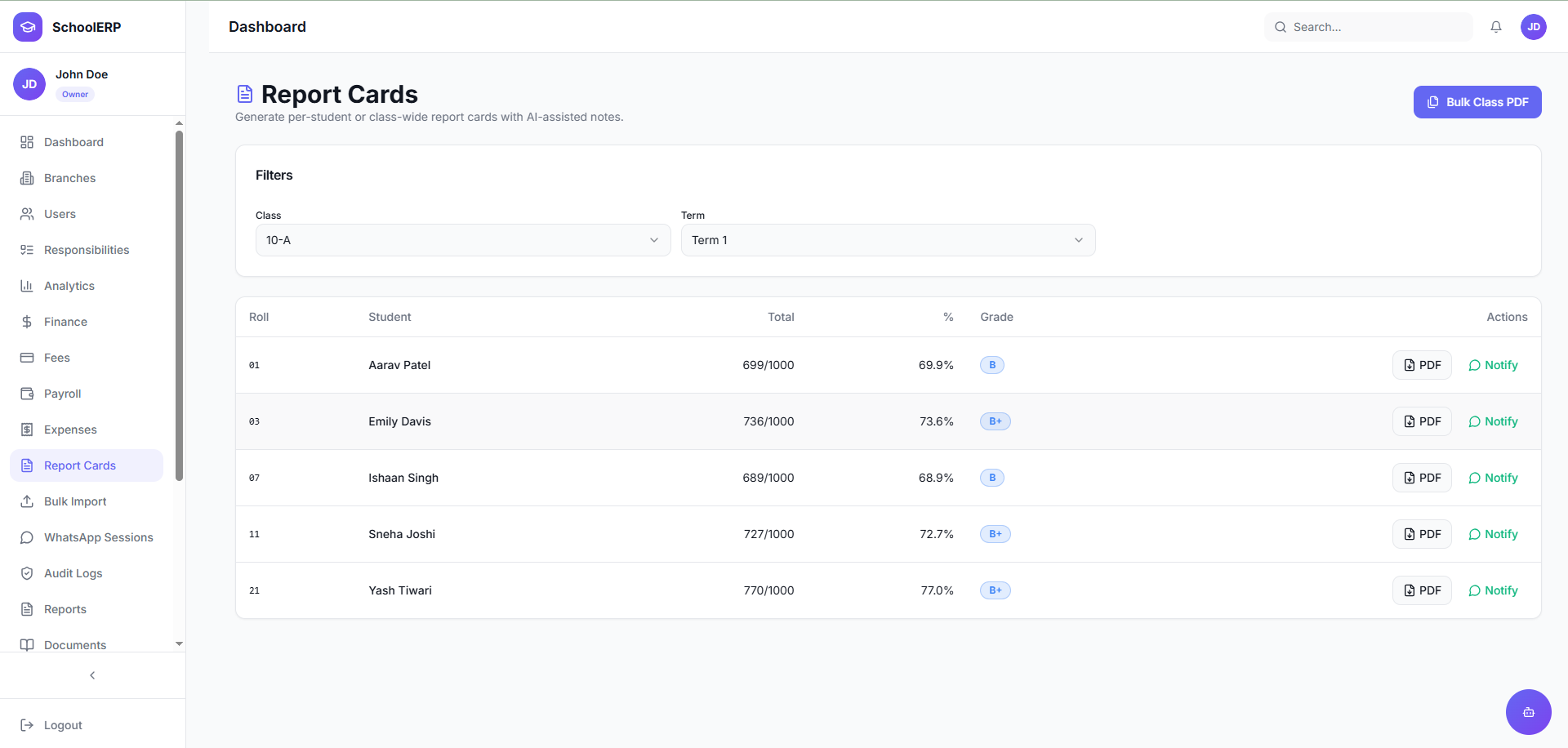The height and width of the screenshot is (748, 1568).
Task: Click the Audit Logs shield icon
Action: [x=27, y=573]
